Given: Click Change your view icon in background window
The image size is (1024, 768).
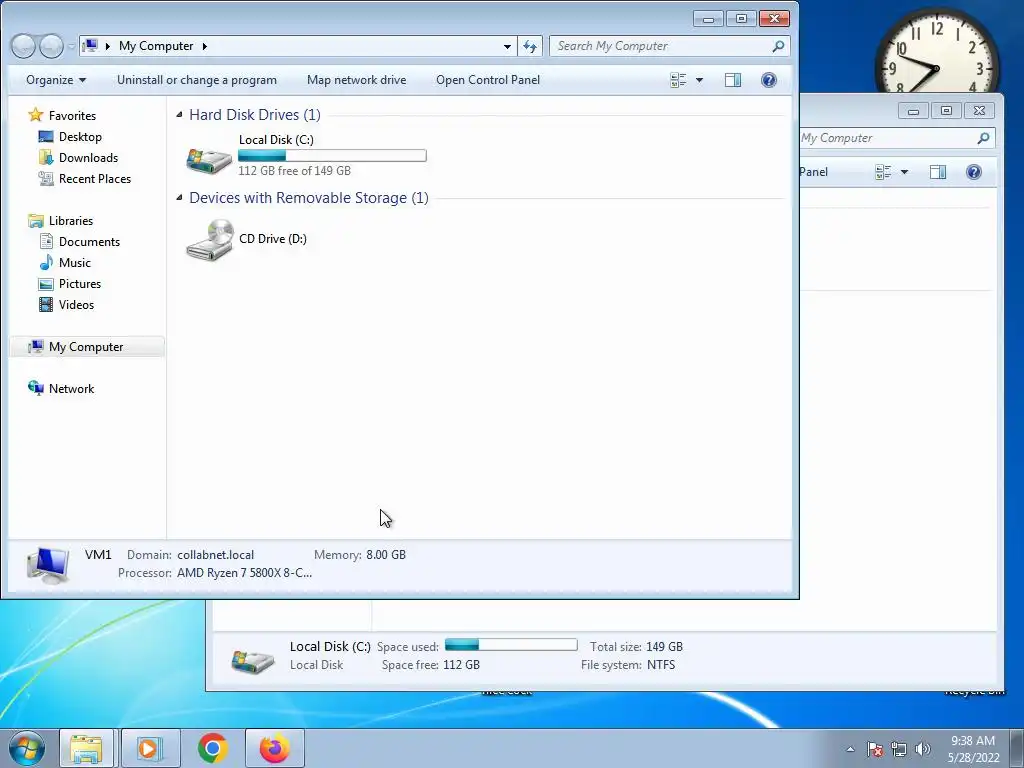Looking at the screenshot, I should [x=883, y=172].
